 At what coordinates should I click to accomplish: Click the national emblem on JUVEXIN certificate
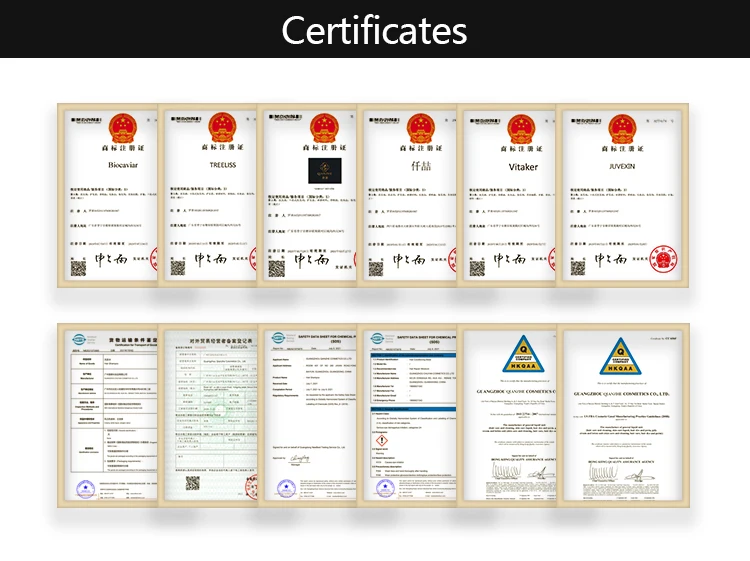click(622, 129)
